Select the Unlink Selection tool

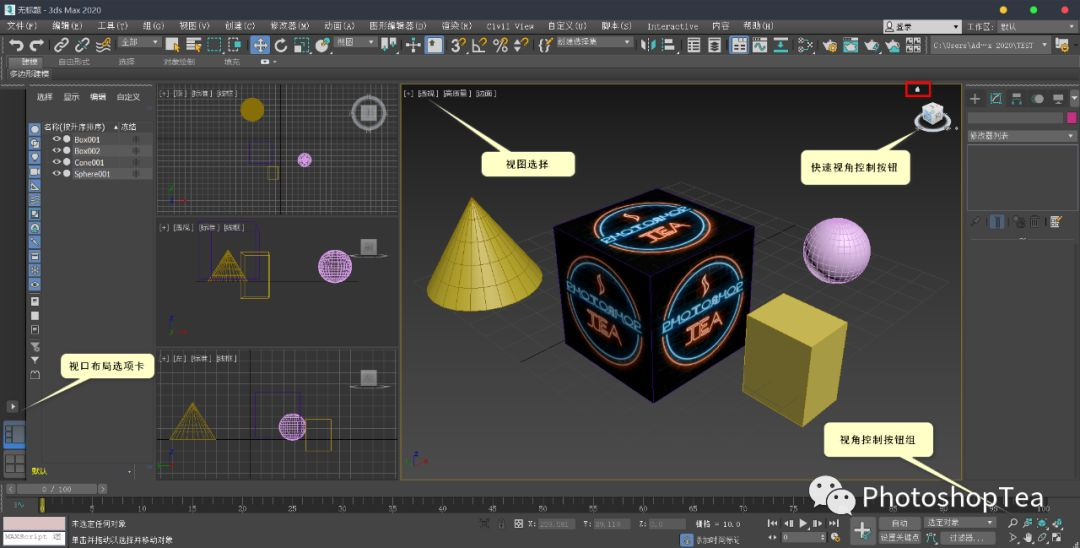click(83, 45)
